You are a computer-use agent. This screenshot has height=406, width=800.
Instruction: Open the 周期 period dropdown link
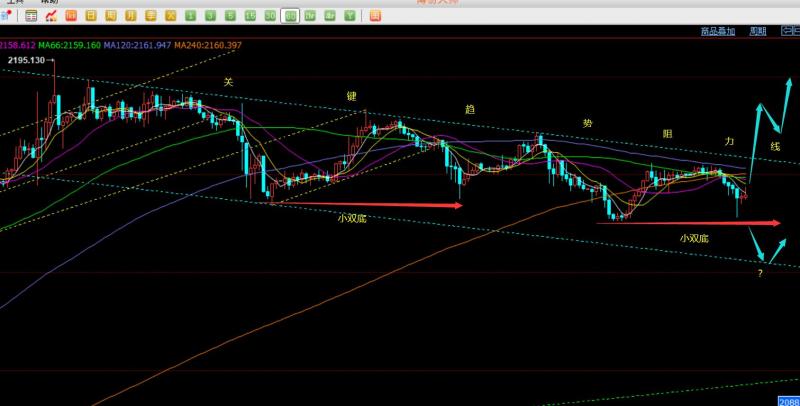pyautogui.click(x=758, y=31)
